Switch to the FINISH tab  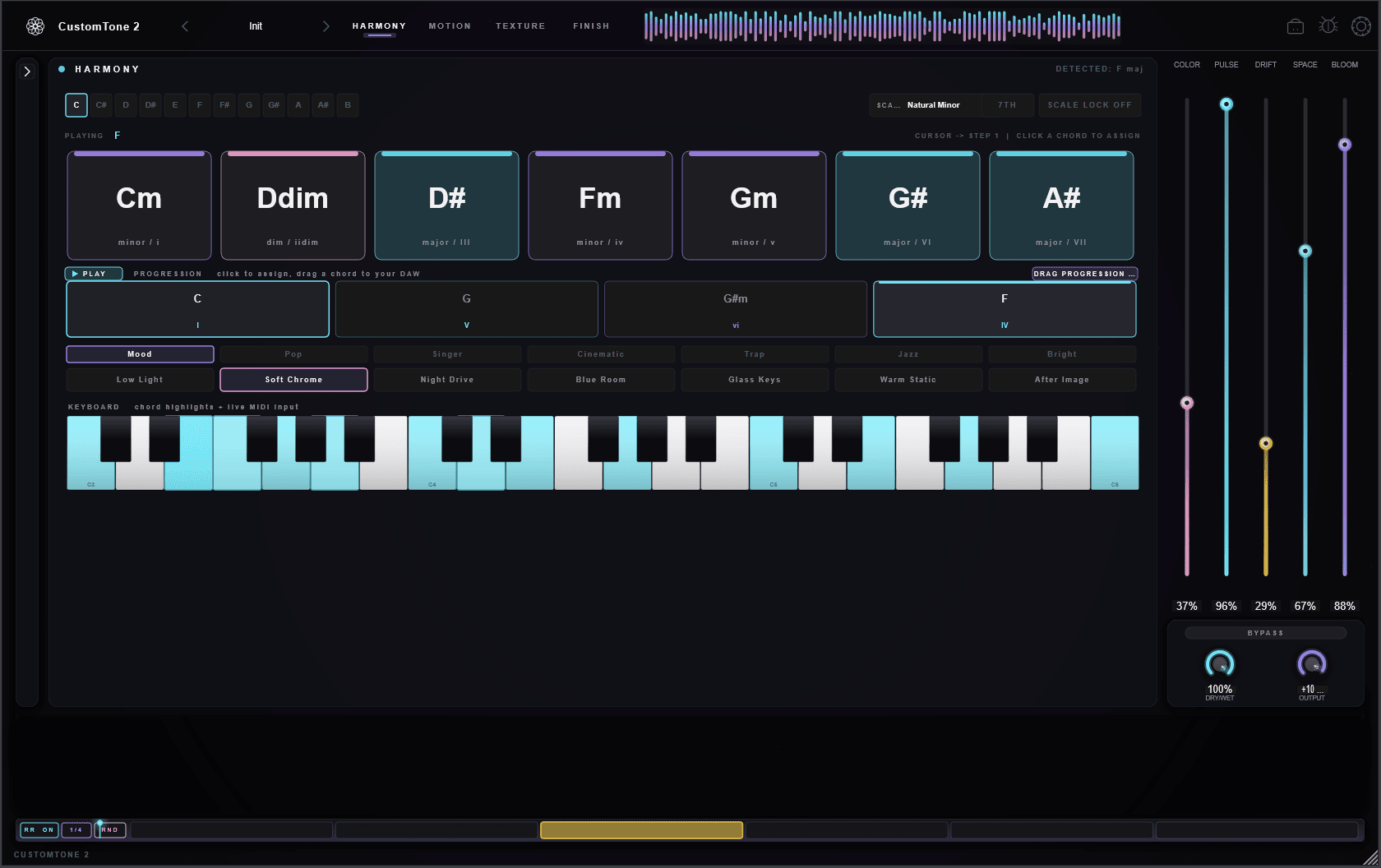click(x=591, y=26)
